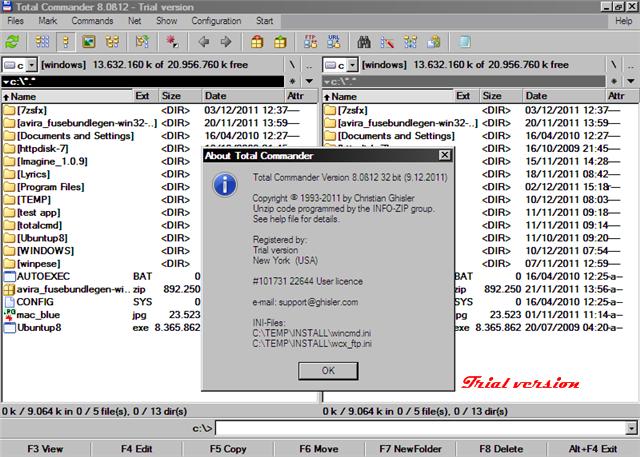The width and height of the screenshot is (640, 457).
Task: Close the About Total Commander dialog
Action: click(x=444, y=155)
